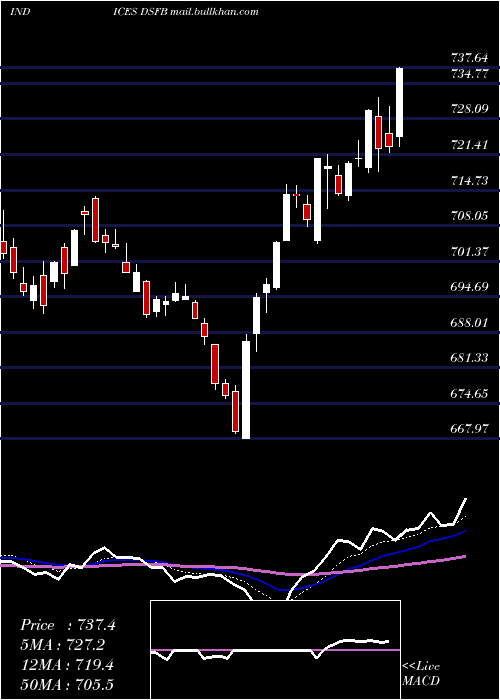Click the long white candle rising from 667.97
Image resolution: width=500 pixels, height=700 pixels.
246,390
